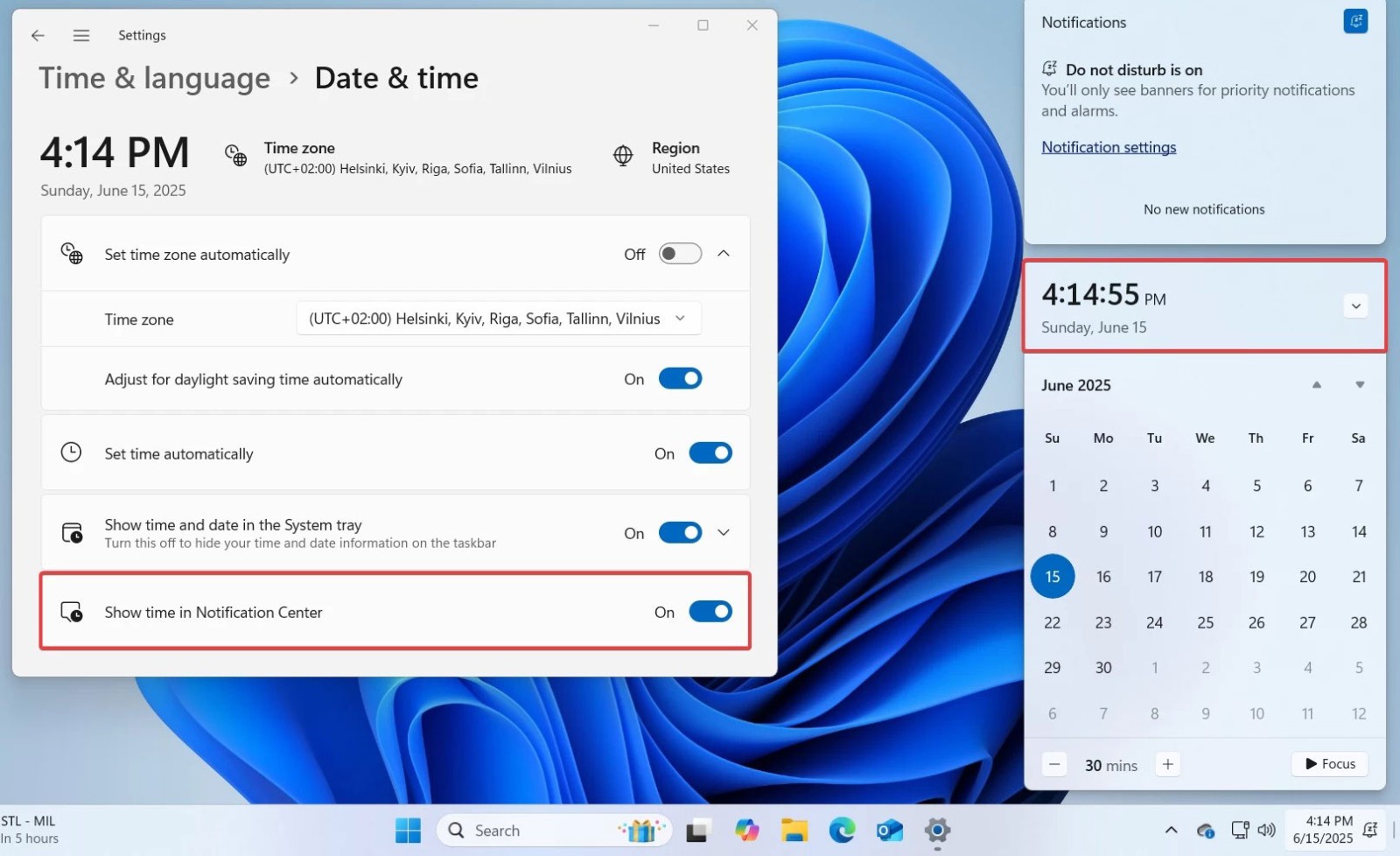
Task: Open Microsoft Edge from the taskbar
Action: 842,830
